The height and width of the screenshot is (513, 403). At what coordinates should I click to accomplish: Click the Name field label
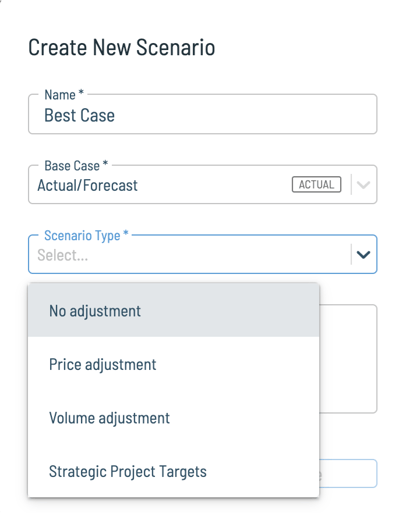[x=64, y=95]
